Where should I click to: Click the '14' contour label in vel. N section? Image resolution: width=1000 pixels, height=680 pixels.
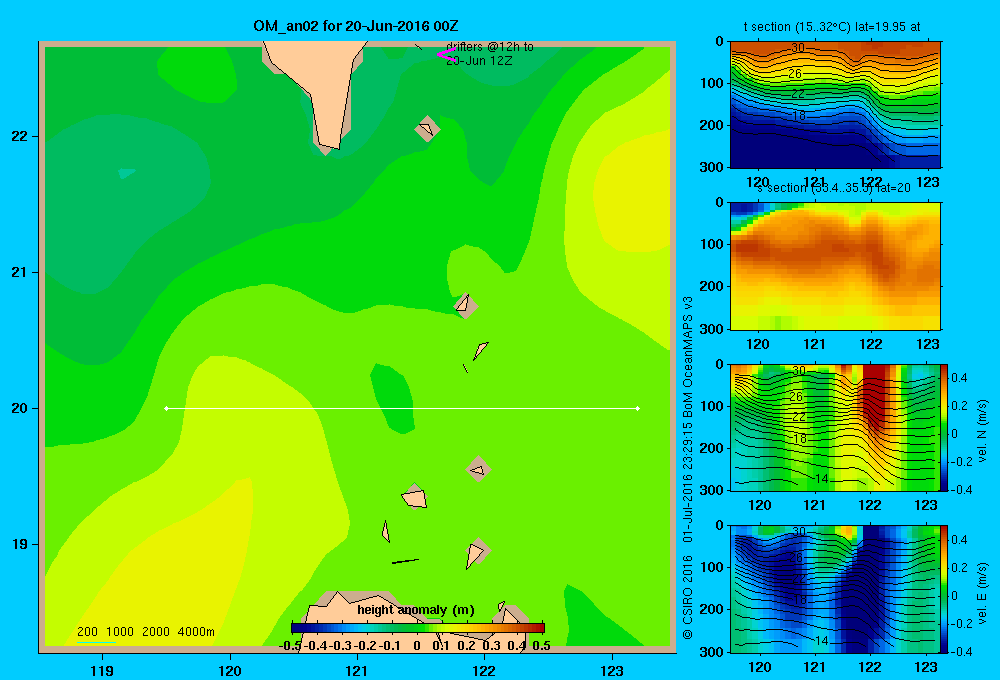pos(821,478)
